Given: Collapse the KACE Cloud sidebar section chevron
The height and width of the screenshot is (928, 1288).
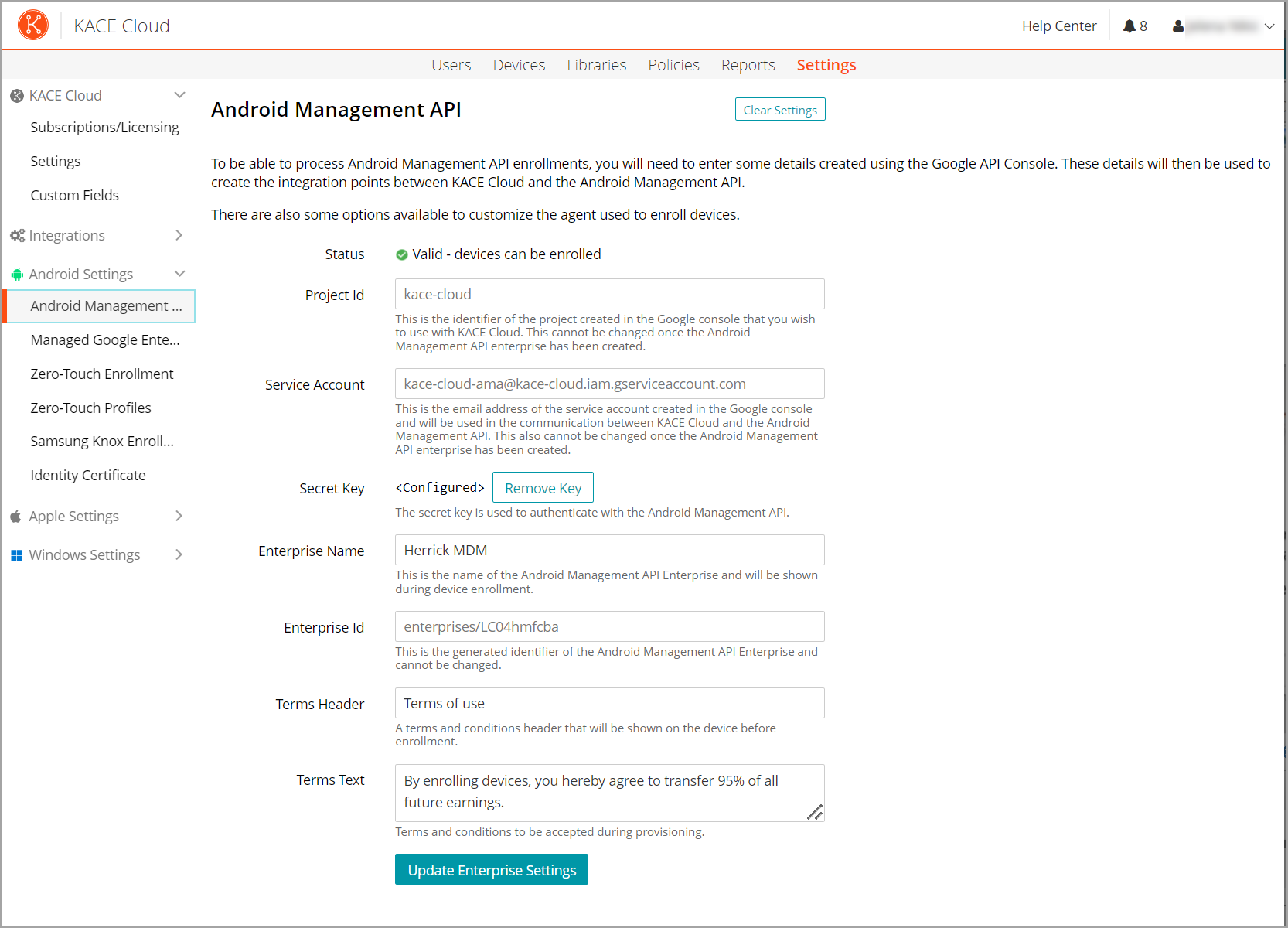Looking at the screenshot, I should pyautogui.click(x=179, y=95).
